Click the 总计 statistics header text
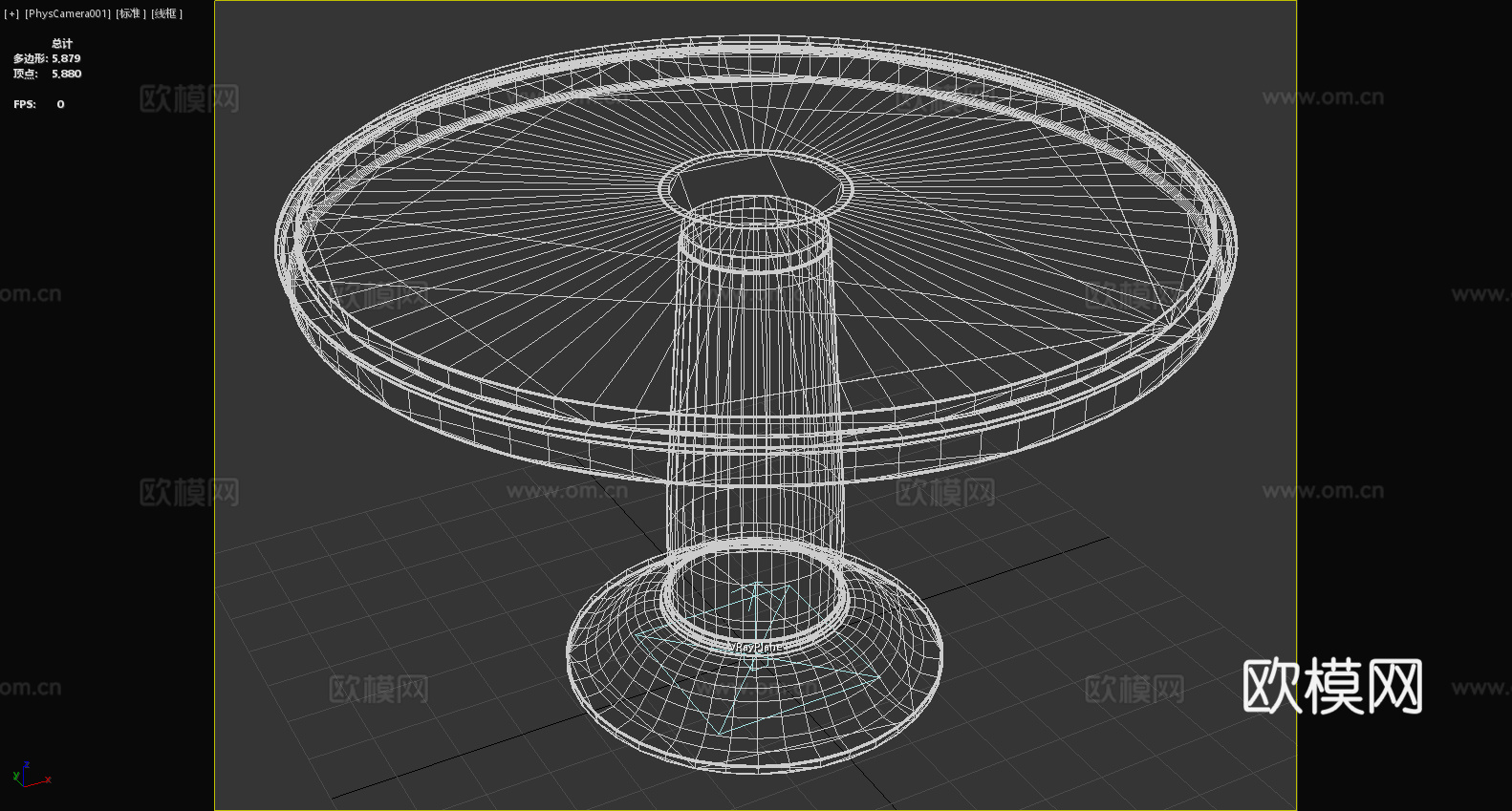 pyautogui.click(x=62, y=43)
